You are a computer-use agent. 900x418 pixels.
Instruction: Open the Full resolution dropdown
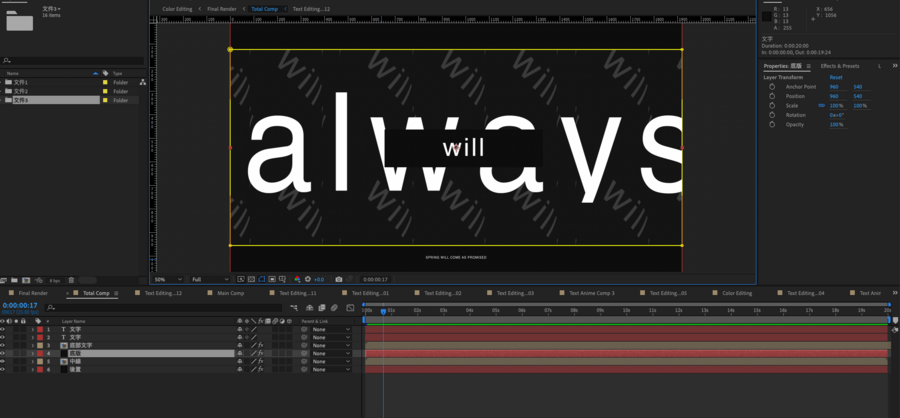pyautogui.click(x=210, y=280)
